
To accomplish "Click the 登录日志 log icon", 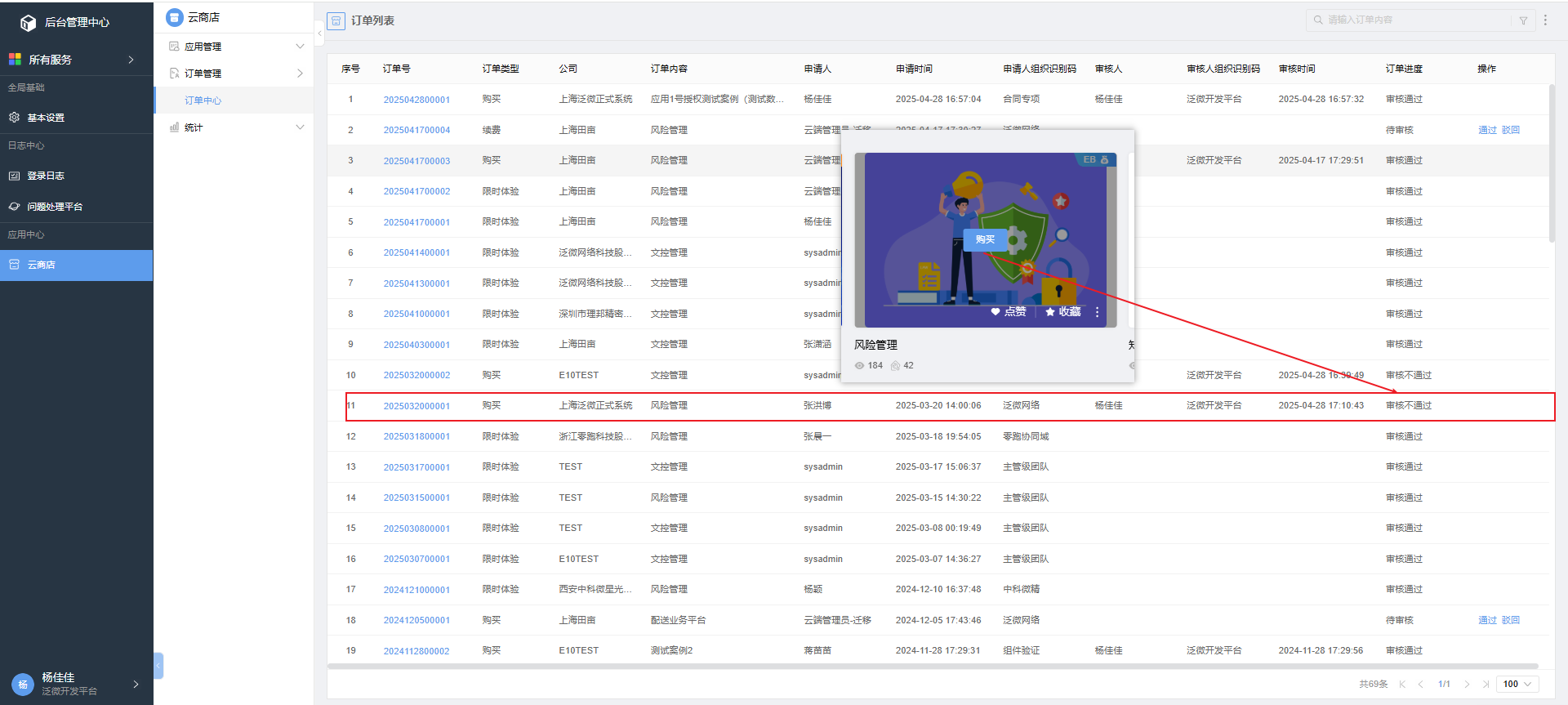I will point(14,176).
